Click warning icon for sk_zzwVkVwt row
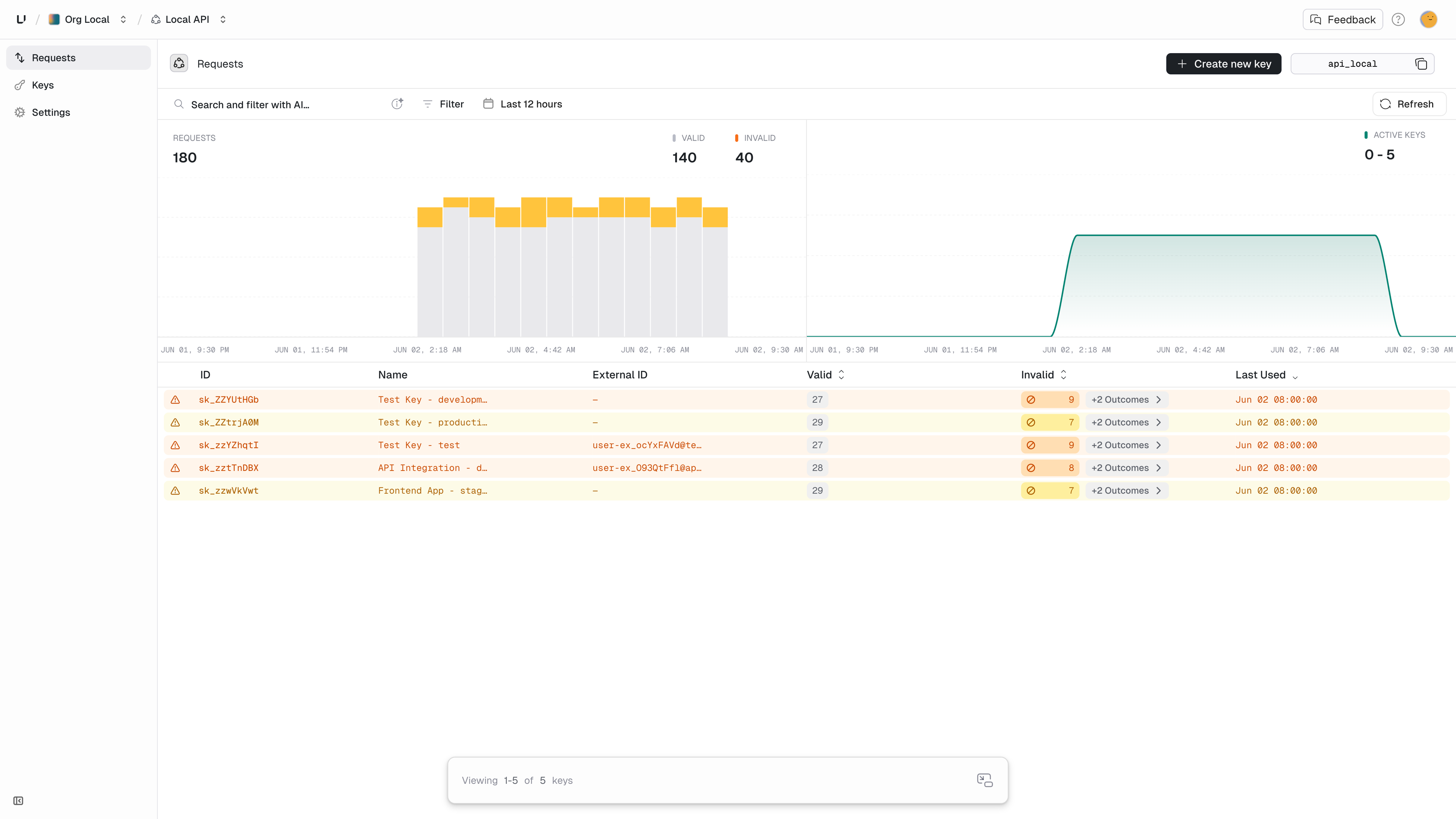Image resolution: width=1456 pixels, height=819 pixels. (x=175, y=491)
